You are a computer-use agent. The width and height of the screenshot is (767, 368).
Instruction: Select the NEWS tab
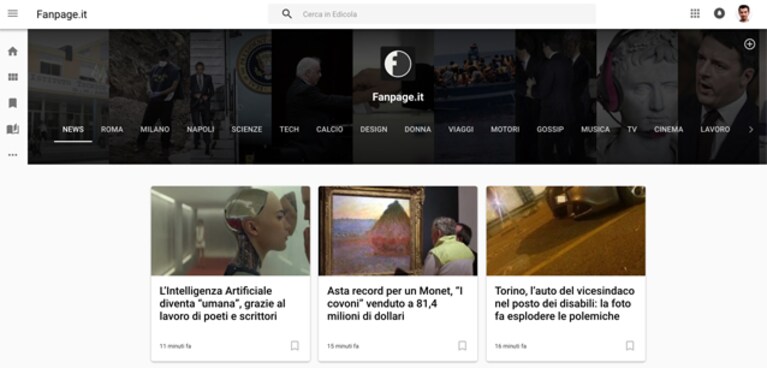click(x=73, y=130)
